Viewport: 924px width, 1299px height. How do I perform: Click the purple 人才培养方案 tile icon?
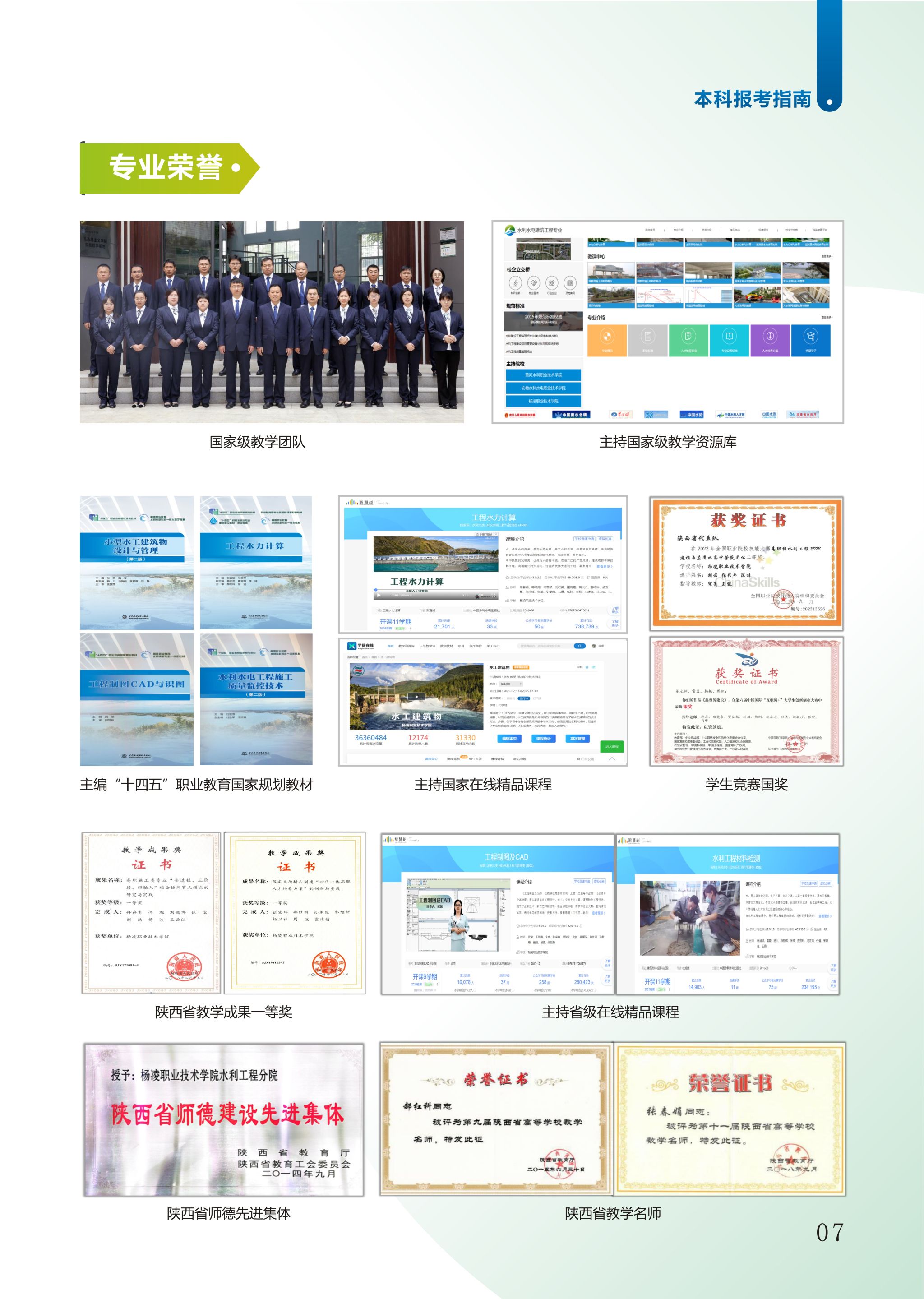[770, 337]
